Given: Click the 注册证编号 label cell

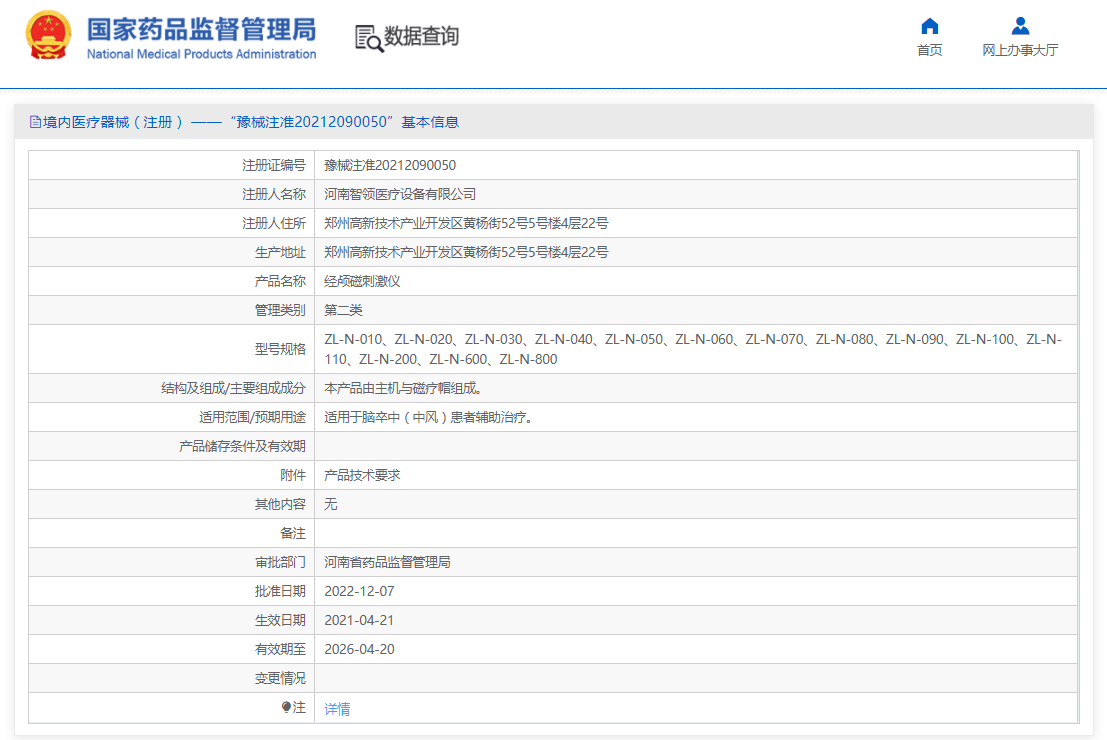Looking at the screenshot, I should click(x=274, y=165).
